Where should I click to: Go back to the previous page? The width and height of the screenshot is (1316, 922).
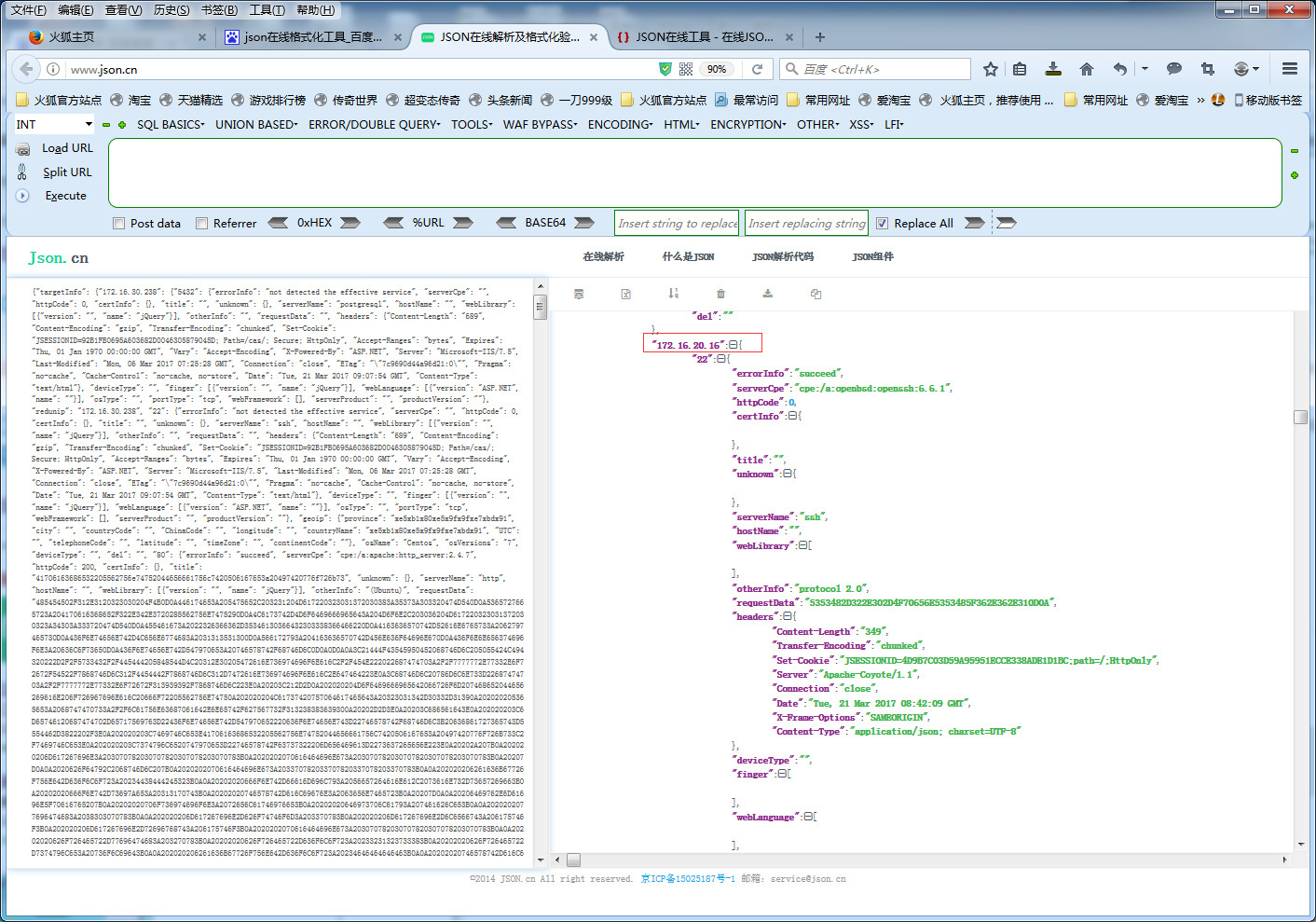(27, 69)
